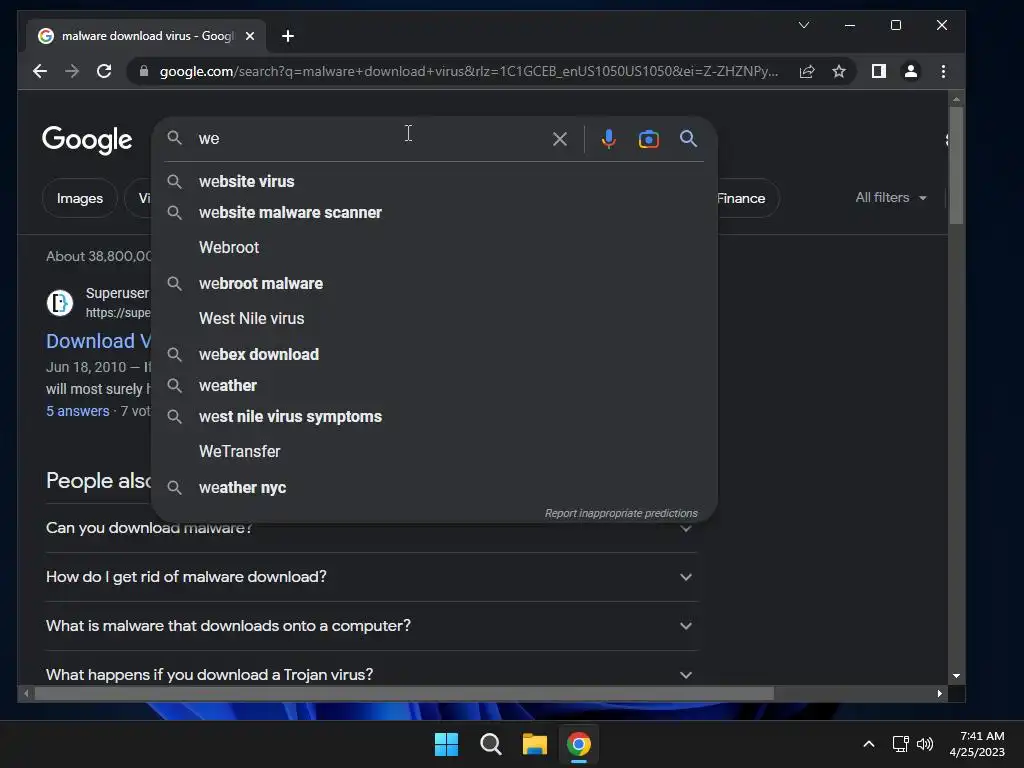Open a new browser tab
The image size is (1024, 768).
[x=288, y=36]
